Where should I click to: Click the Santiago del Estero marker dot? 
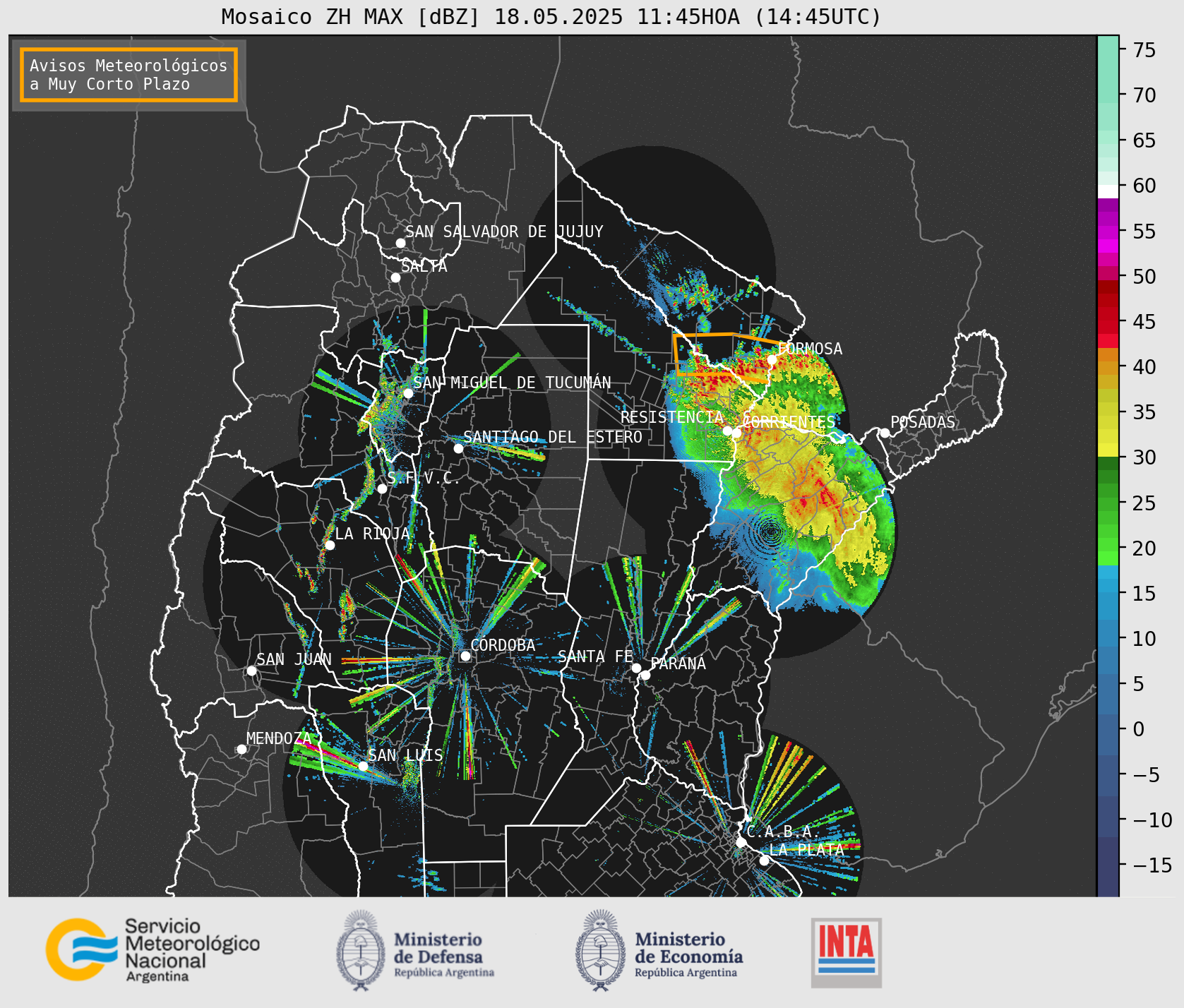pyautogui.click(x=458, y=448)
